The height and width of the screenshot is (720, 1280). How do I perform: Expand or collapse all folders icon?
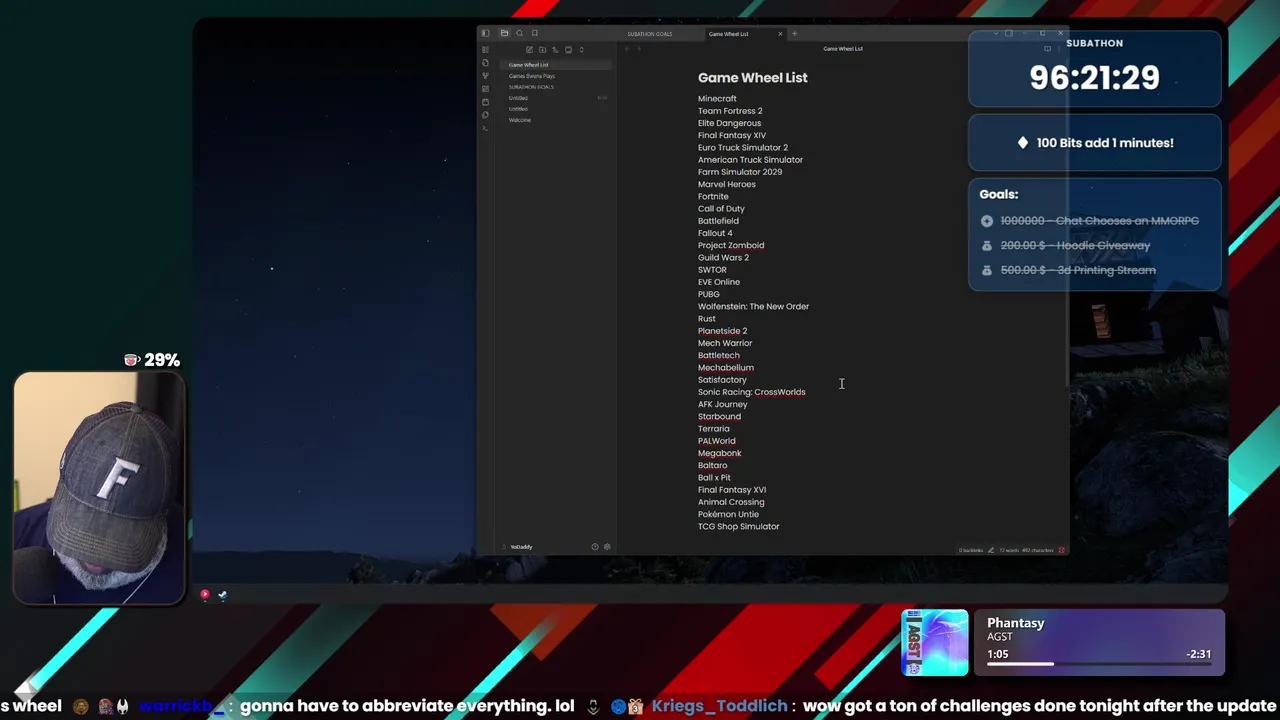pyautogui.click(x=581, y=50)
